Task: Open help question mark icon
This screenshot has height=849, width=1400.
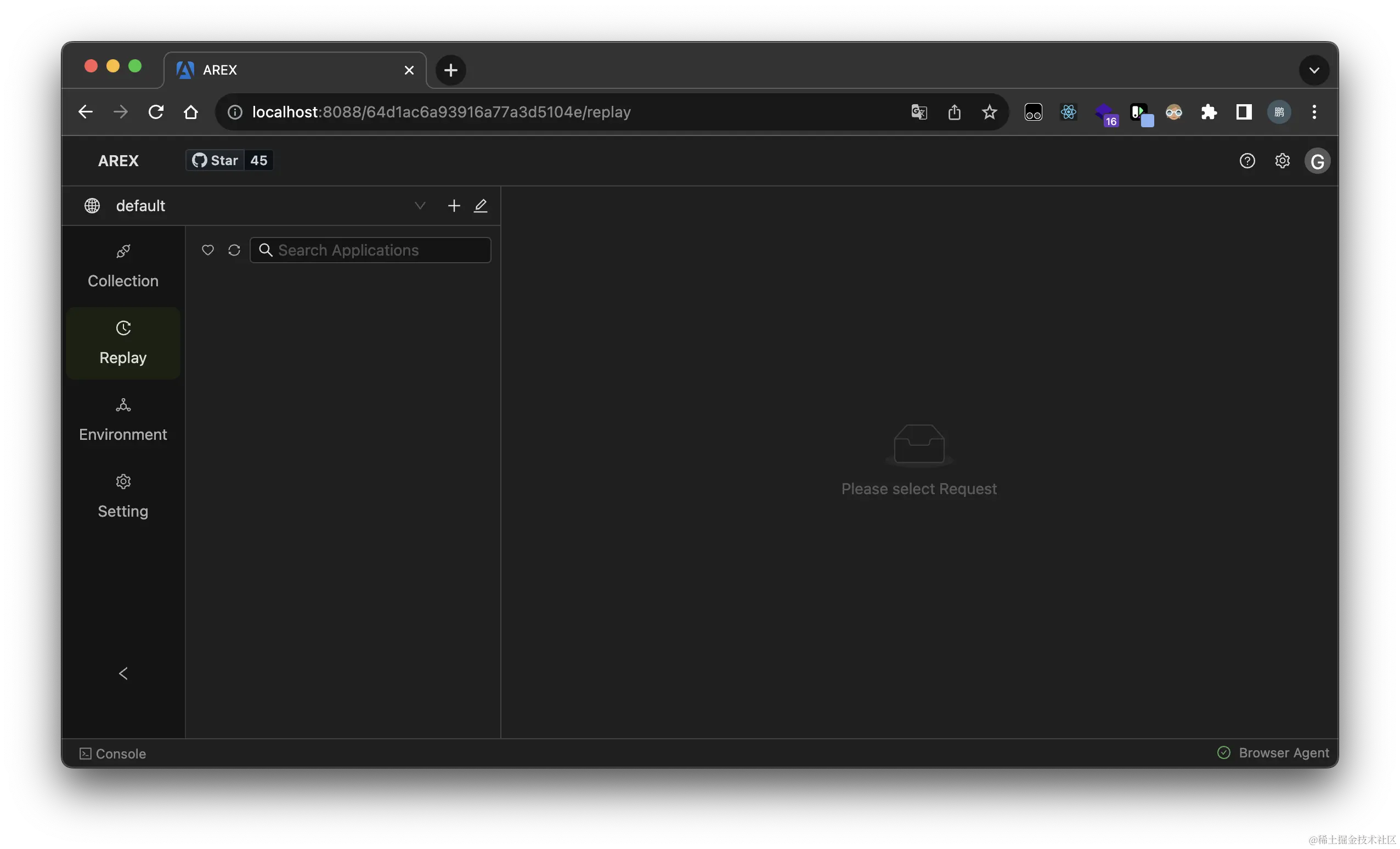Action: point(1247,161)
